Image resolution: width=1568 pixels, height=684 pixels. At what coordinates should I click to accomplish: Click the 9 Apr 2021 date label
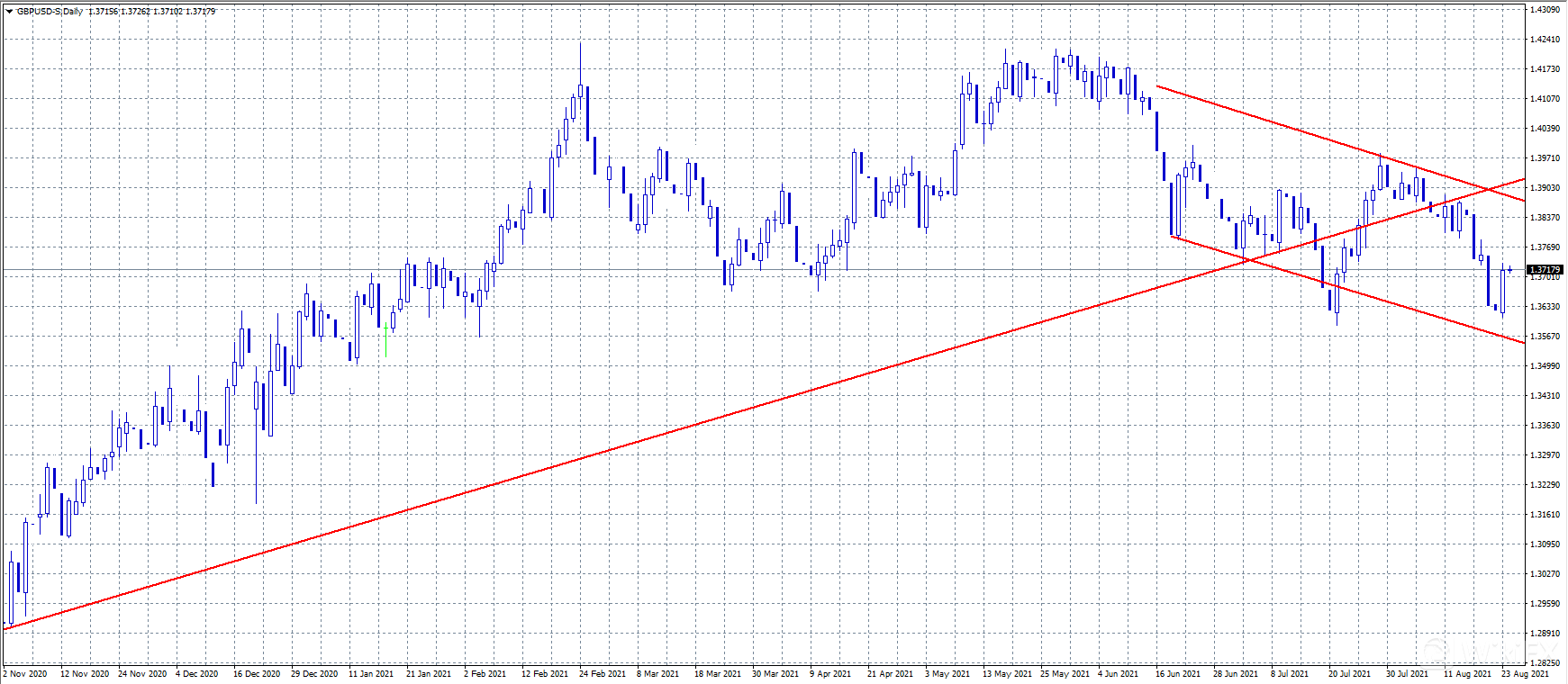[829, 673]
